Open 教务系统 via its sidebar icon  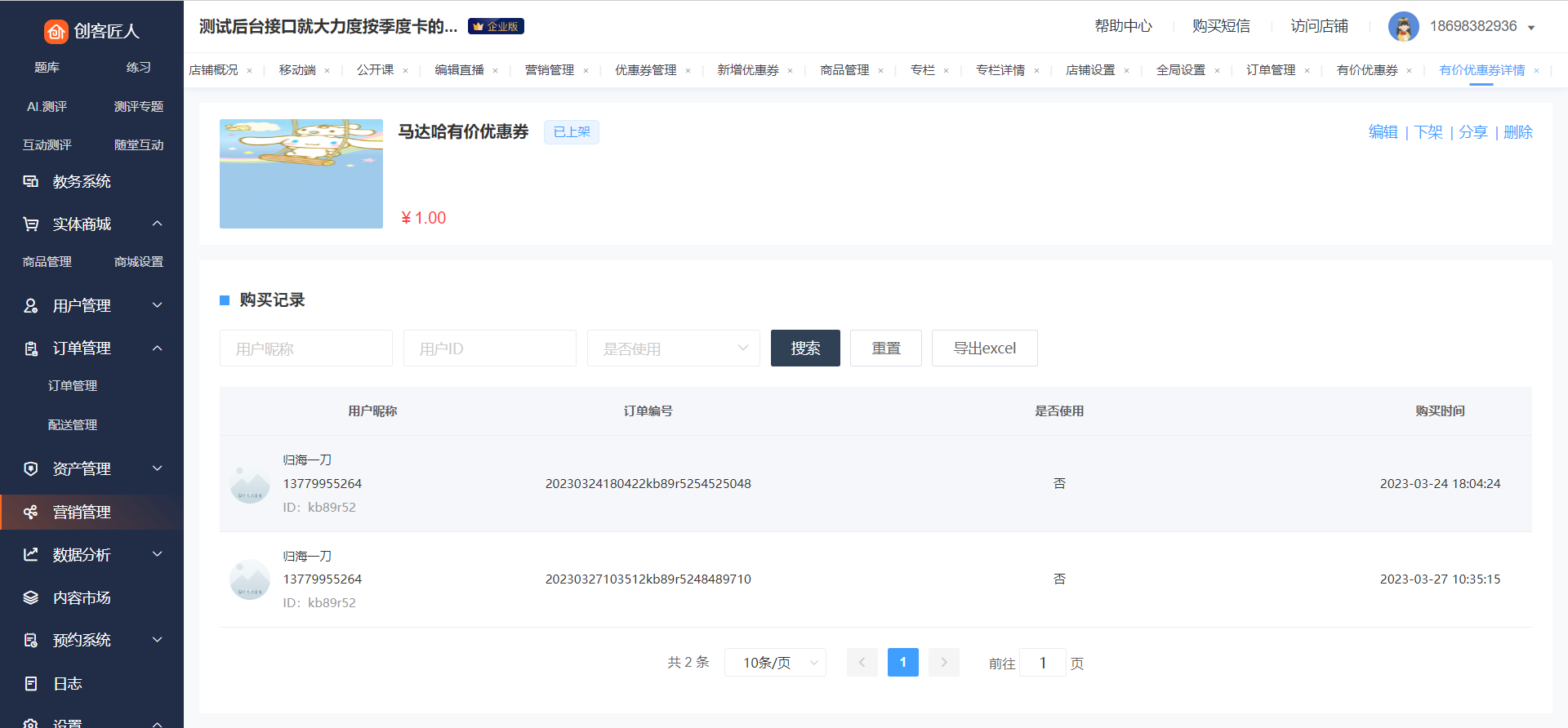(x=31, y=181)
